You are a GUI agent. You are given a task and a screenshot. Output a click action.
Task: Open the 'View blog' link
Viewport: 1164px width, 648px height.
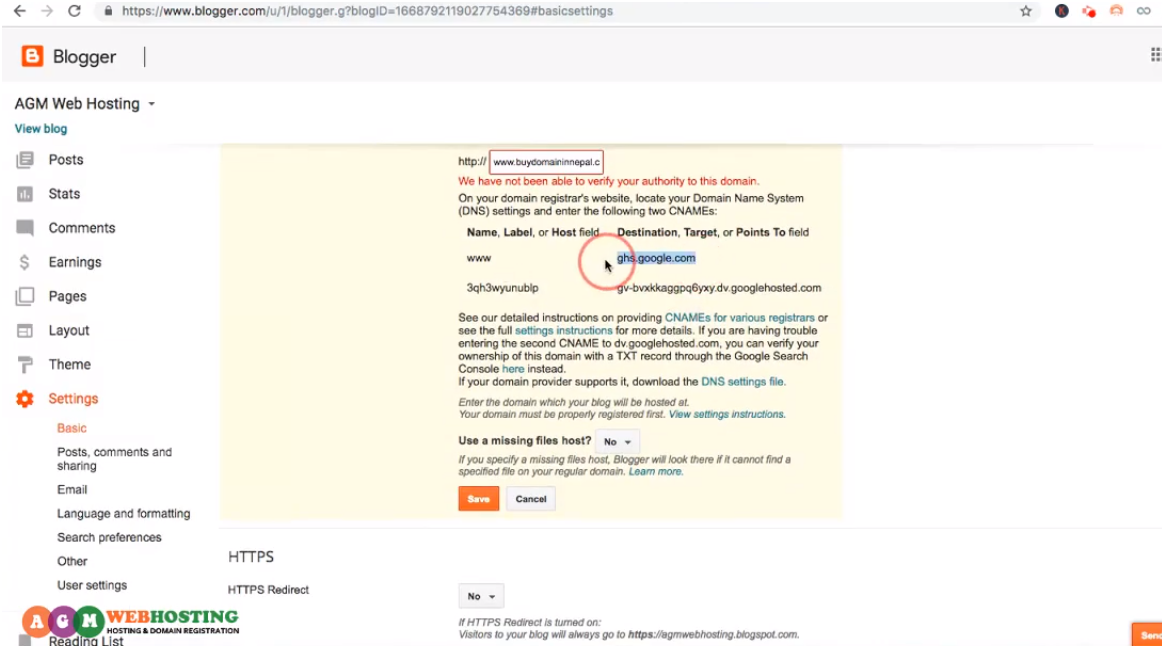pyautogui.click(x=40, y=128)
